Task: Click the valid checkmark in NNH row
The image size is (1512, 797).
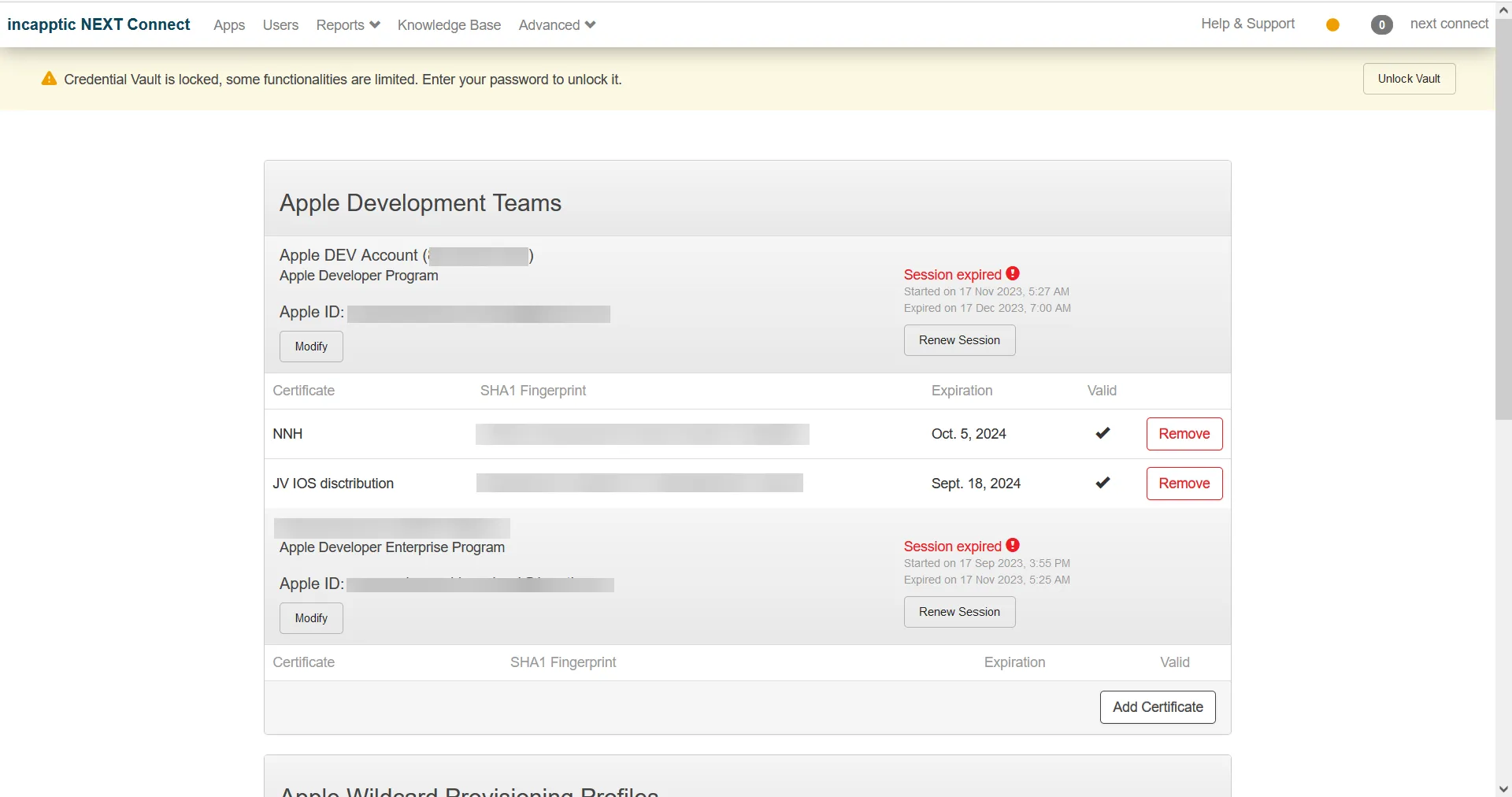Action: [x=1102, y=433]
